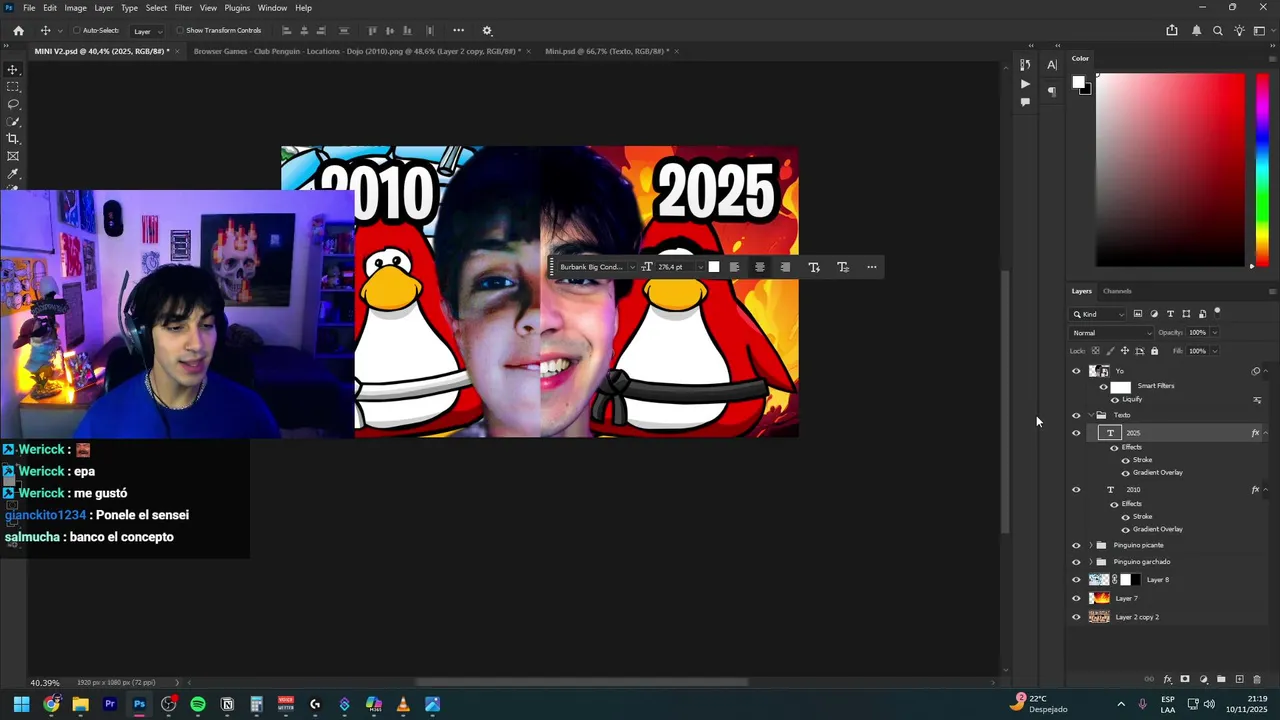The width and height of the screenshot is (1280, 720).
Task: Open Spotify from the taskbar
Action: click(198, 705)
